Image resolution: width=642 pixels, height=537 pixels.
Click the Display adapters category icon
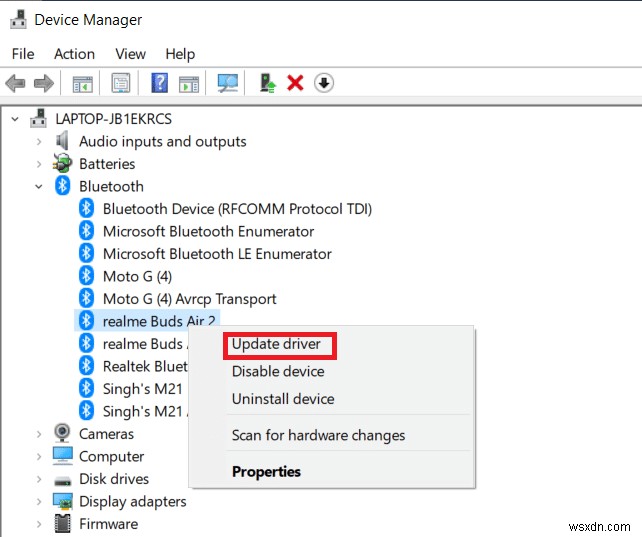pyautogui.click(x=63, y=501)
